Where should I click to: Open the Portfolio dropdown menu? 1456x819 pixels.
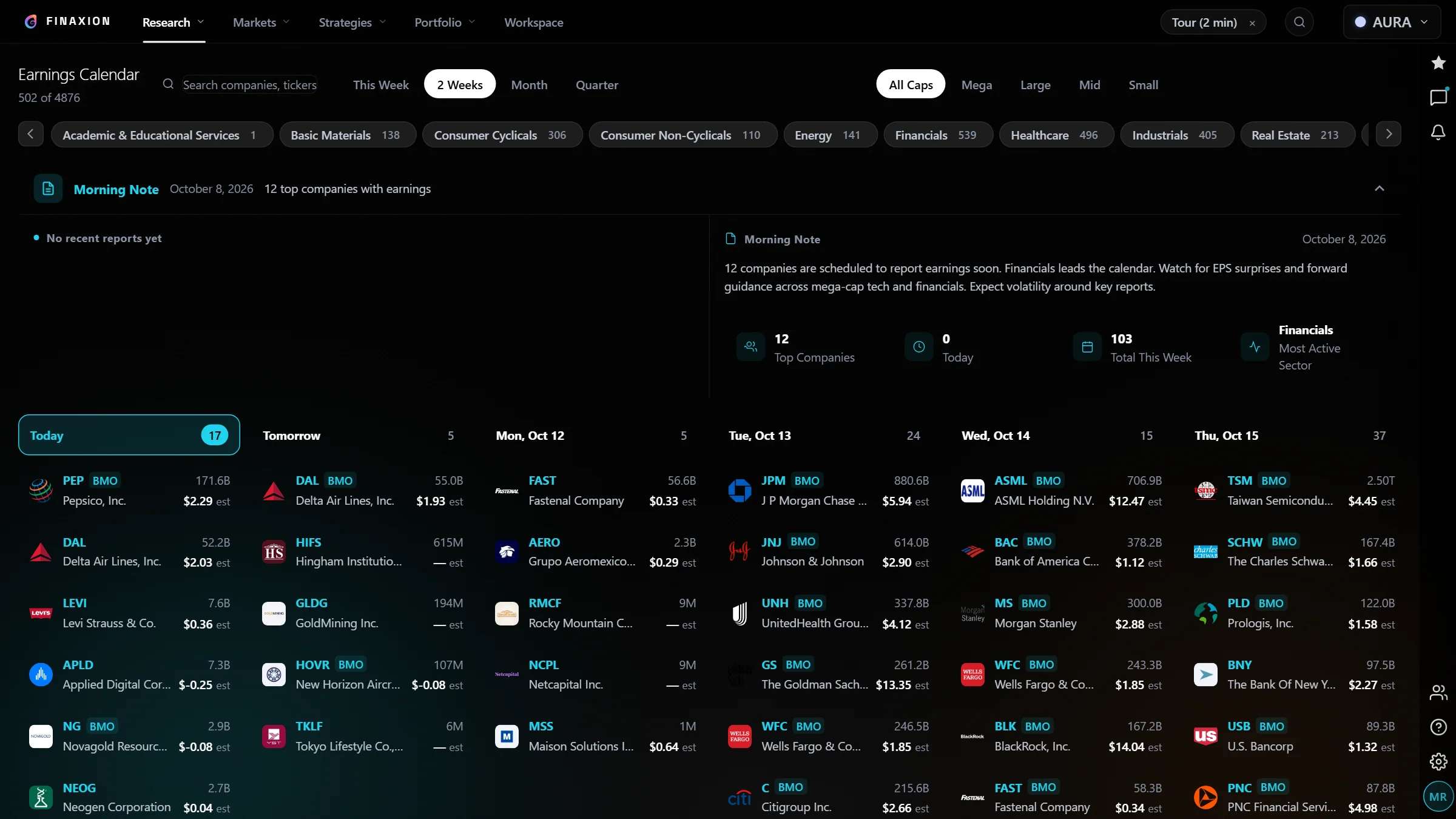[x=445, y=22]
